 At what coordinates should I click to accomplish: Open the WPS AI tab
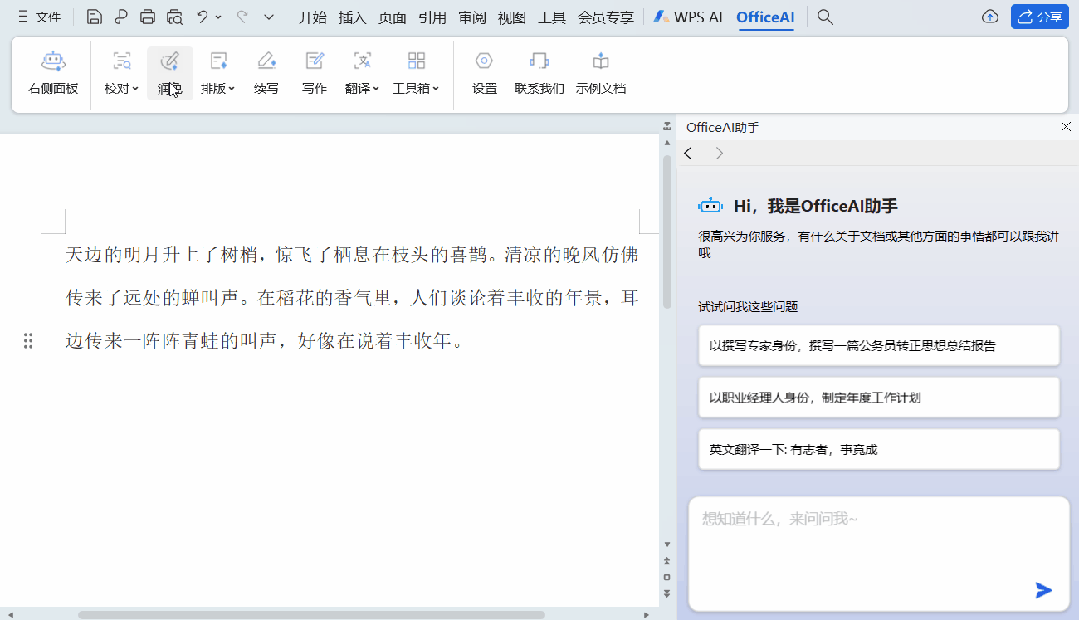tap(689, 17)
